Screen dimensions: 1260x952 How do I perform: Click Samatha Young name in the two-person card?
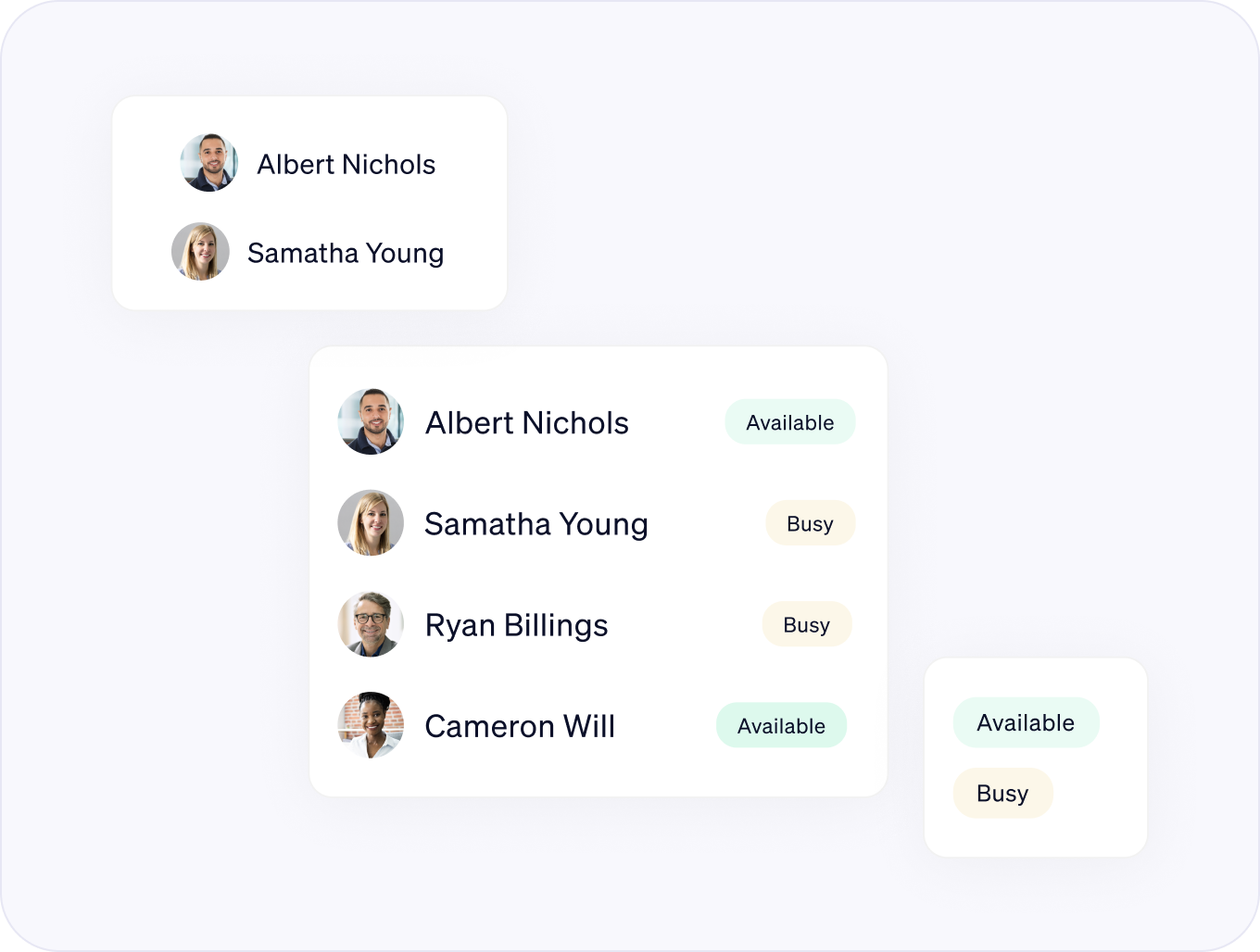point(346,253)
